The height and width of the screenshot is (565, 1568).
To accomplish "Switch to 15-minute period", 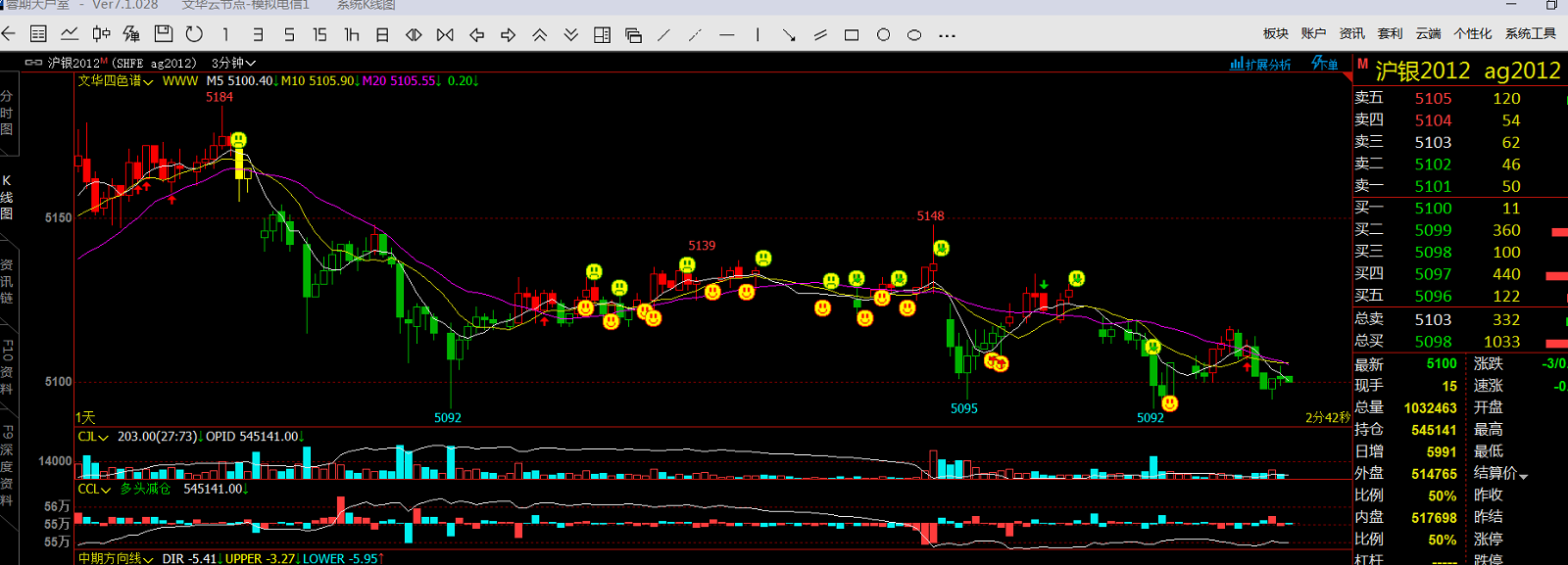I will click(x=319, y=35).
